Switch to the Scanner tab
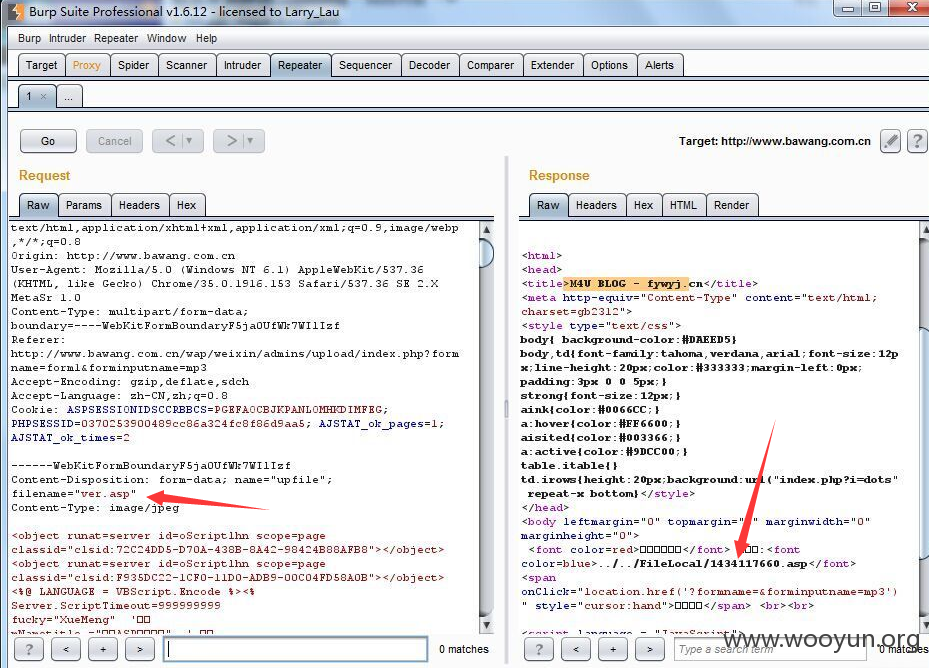929x668 pixels. click(x=187, y=65)
